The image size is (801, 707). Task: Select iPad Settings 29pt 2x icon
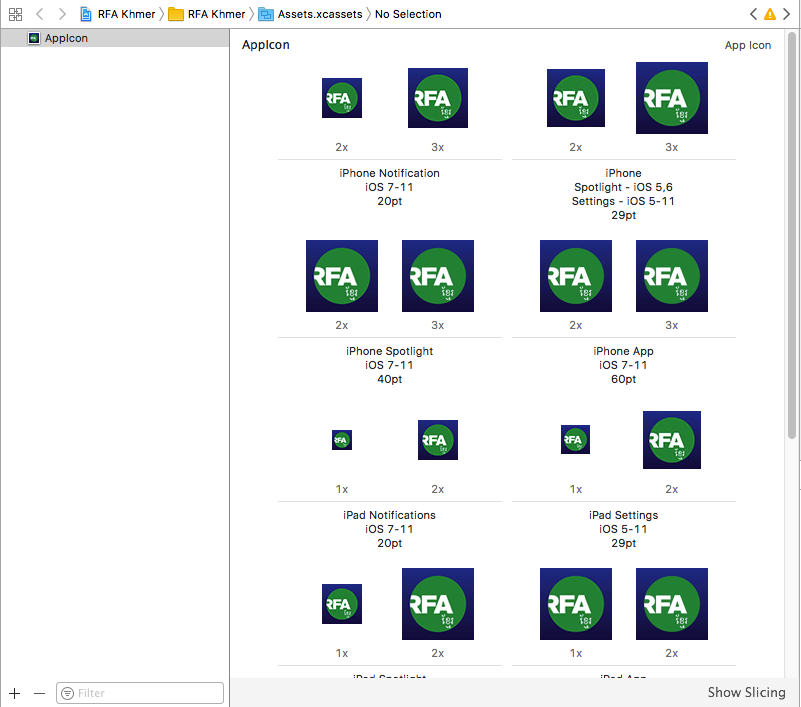672,440
